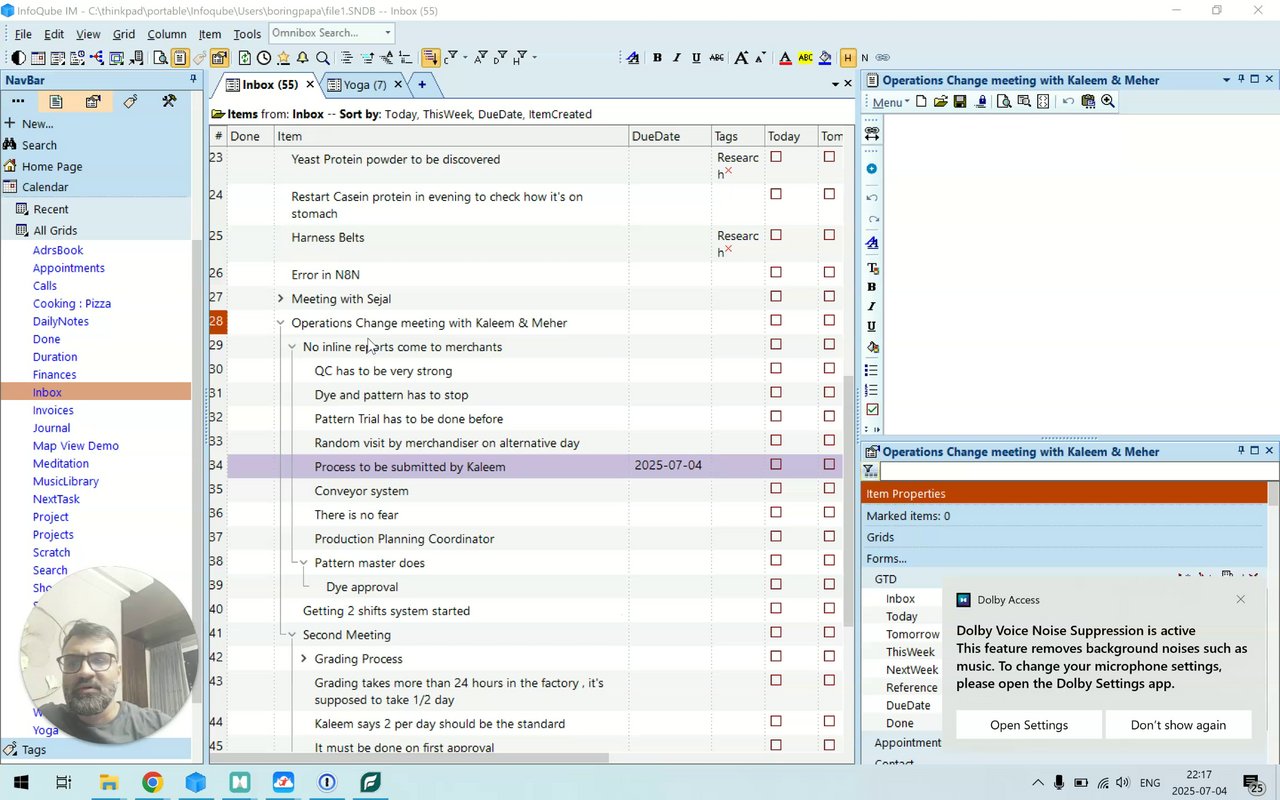Open the hammer tools icon in NavBar
This screenshot has height=800, width=1280.
click(x=169, y=102)
